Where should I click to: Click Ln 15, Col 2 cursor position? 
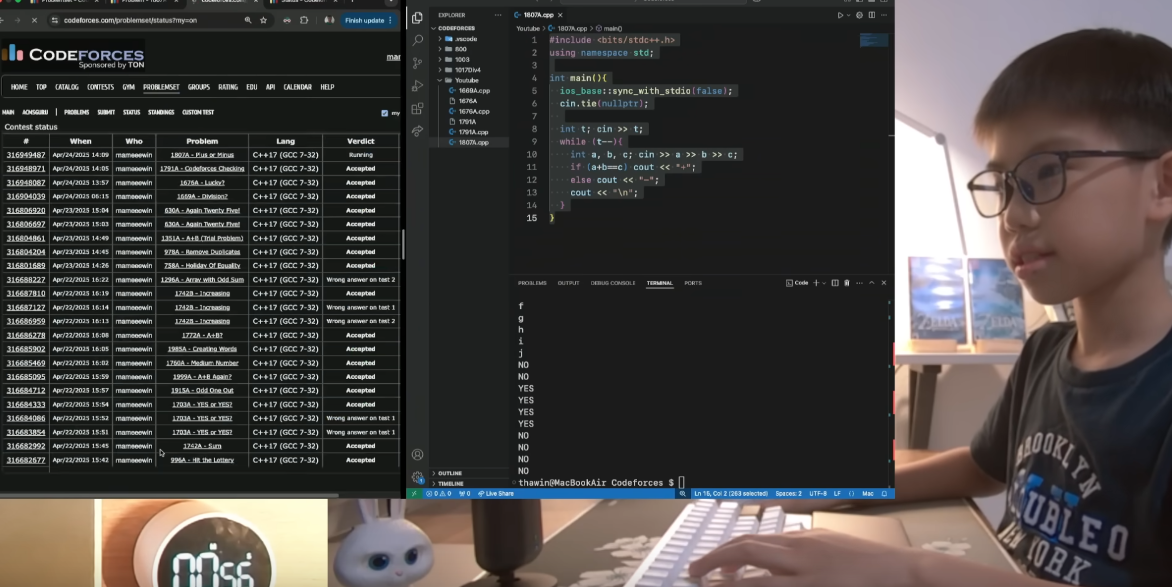730,494
